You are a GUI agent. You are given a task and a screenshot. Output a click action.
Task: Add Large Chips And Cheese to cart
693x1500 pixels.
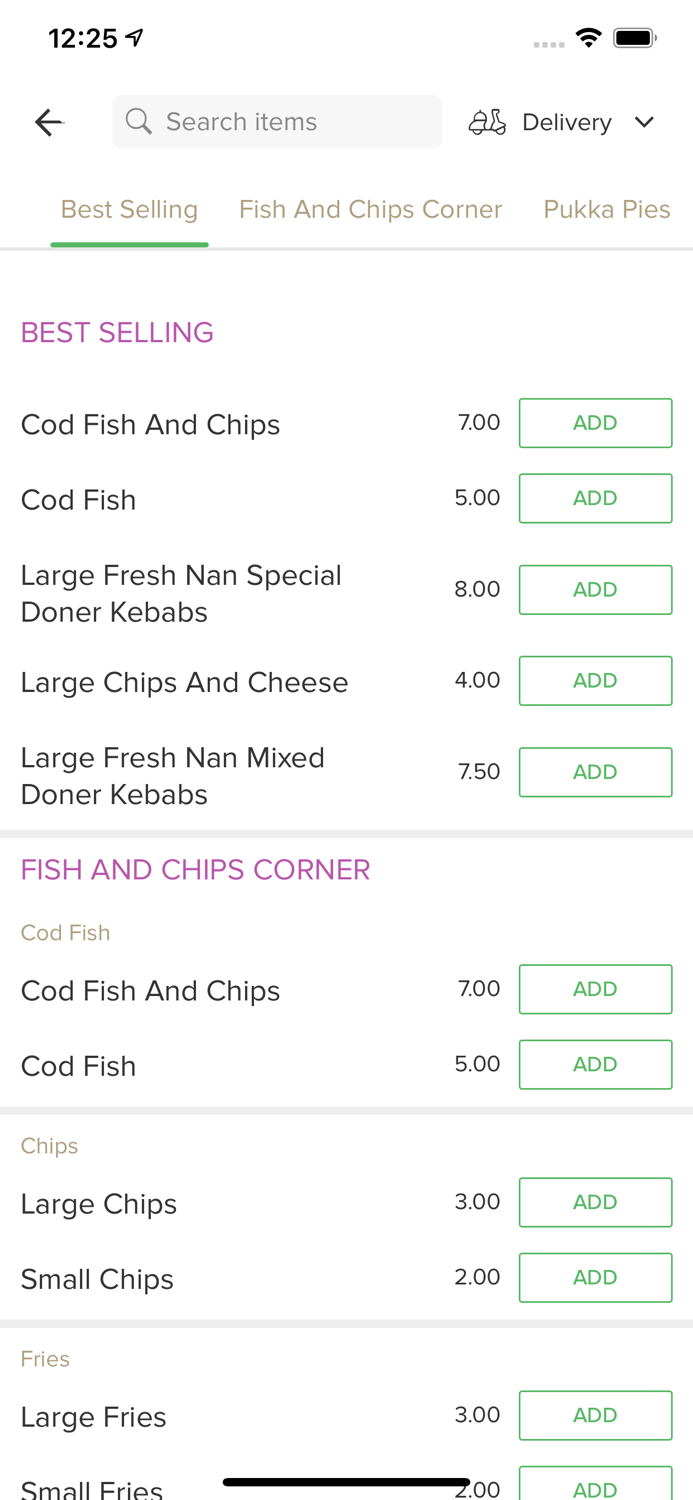click(595, 680)
